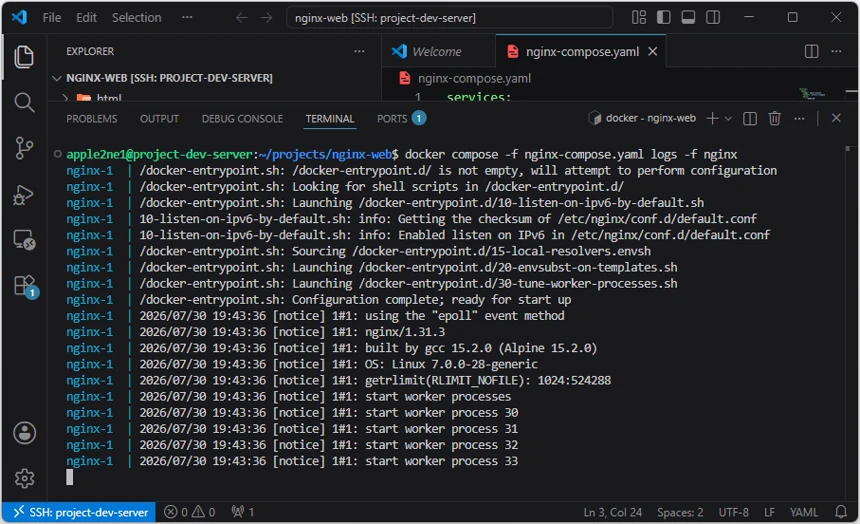860x524 pixels.
Task: Go forward with the right arrow
Action: [x=267, y=18]
